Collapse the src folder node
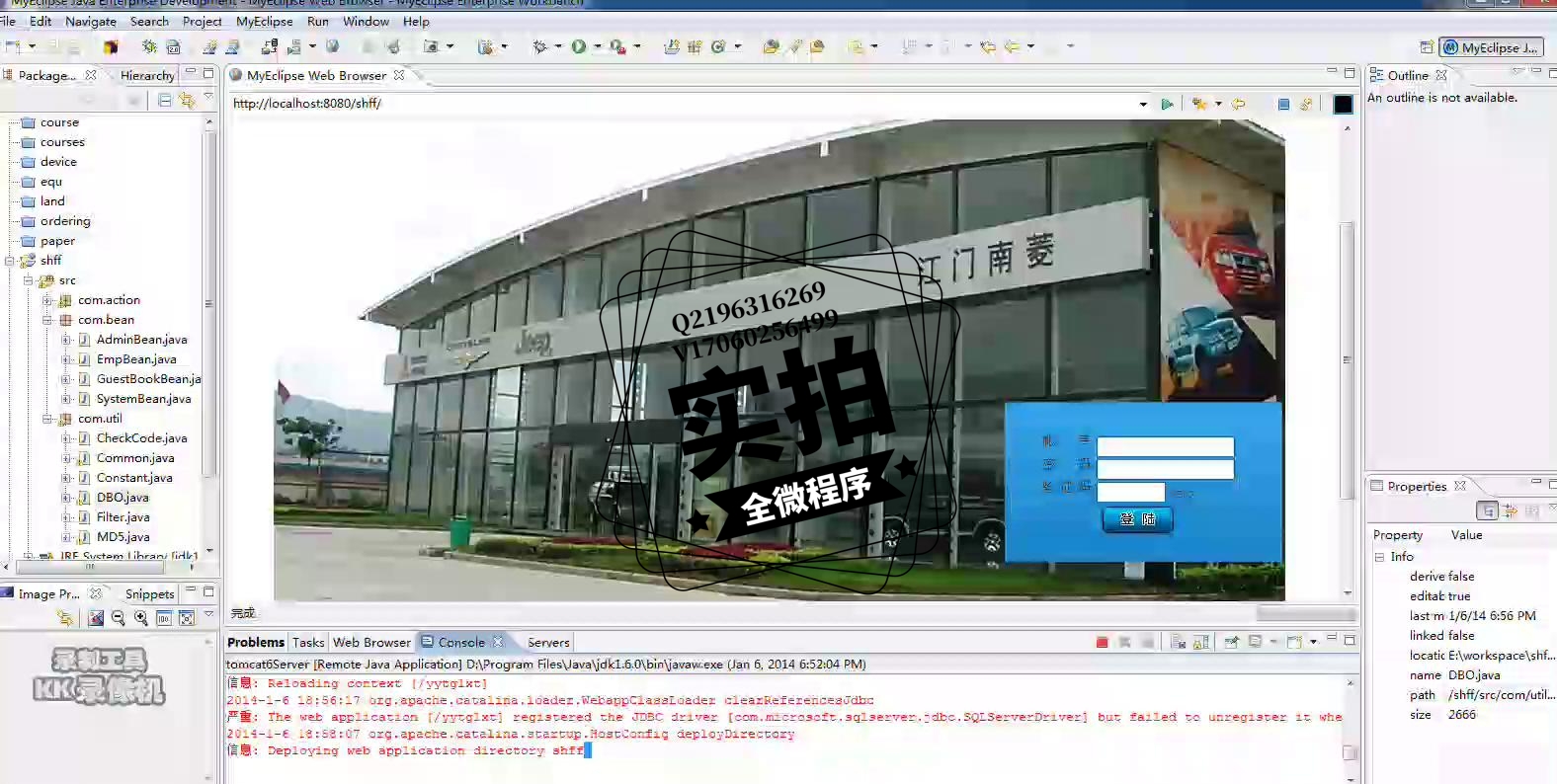Image resolution: width=1557 pixels, height=784 pixels. pos(29,280)
